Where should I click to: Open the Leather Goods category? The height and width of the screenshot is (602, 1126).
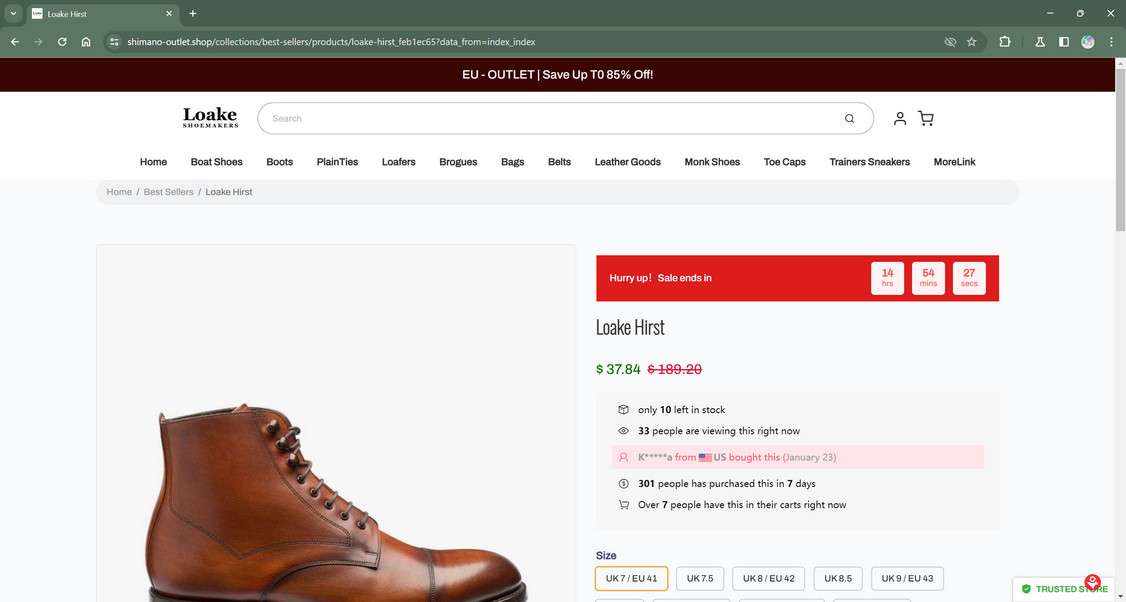(628, 162)
